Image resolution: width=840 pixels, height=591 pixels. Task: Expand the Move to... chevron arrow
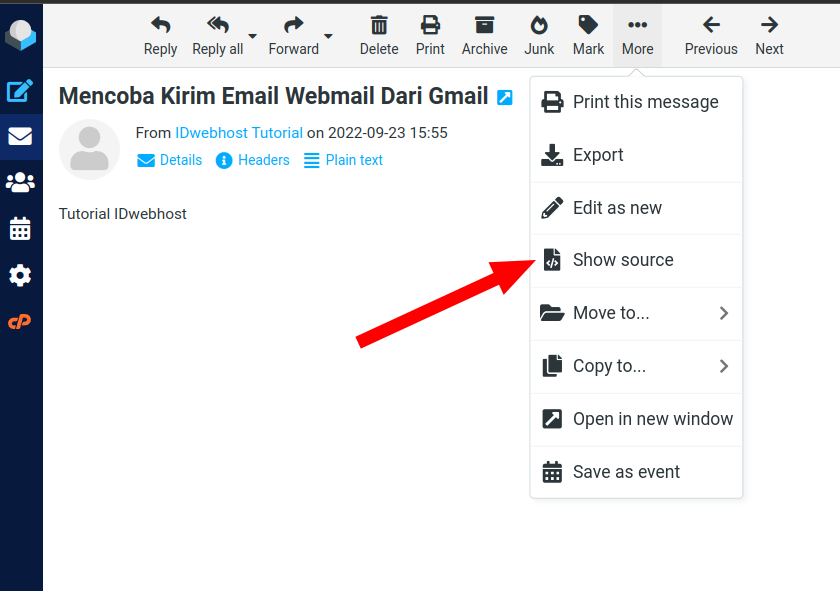click(x=724, y=313)
